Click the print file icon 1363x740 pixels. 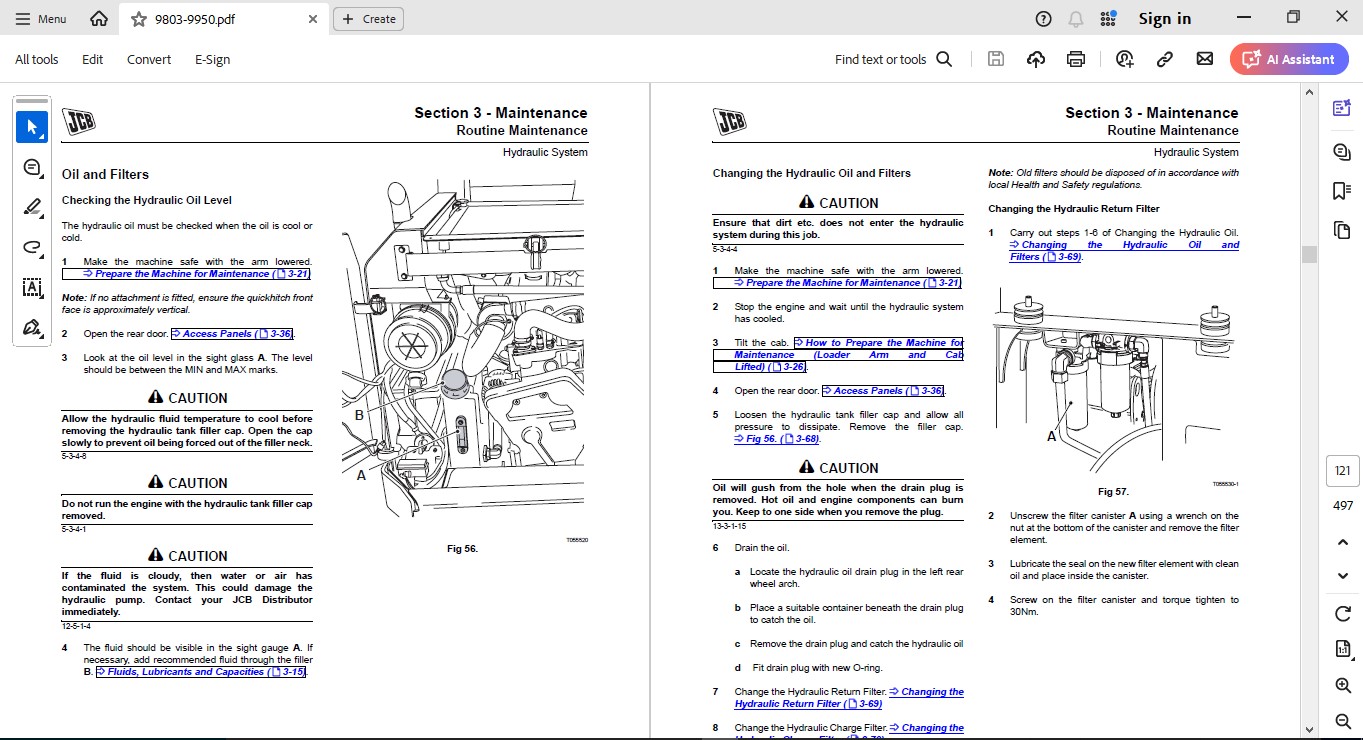(1076, 59)
